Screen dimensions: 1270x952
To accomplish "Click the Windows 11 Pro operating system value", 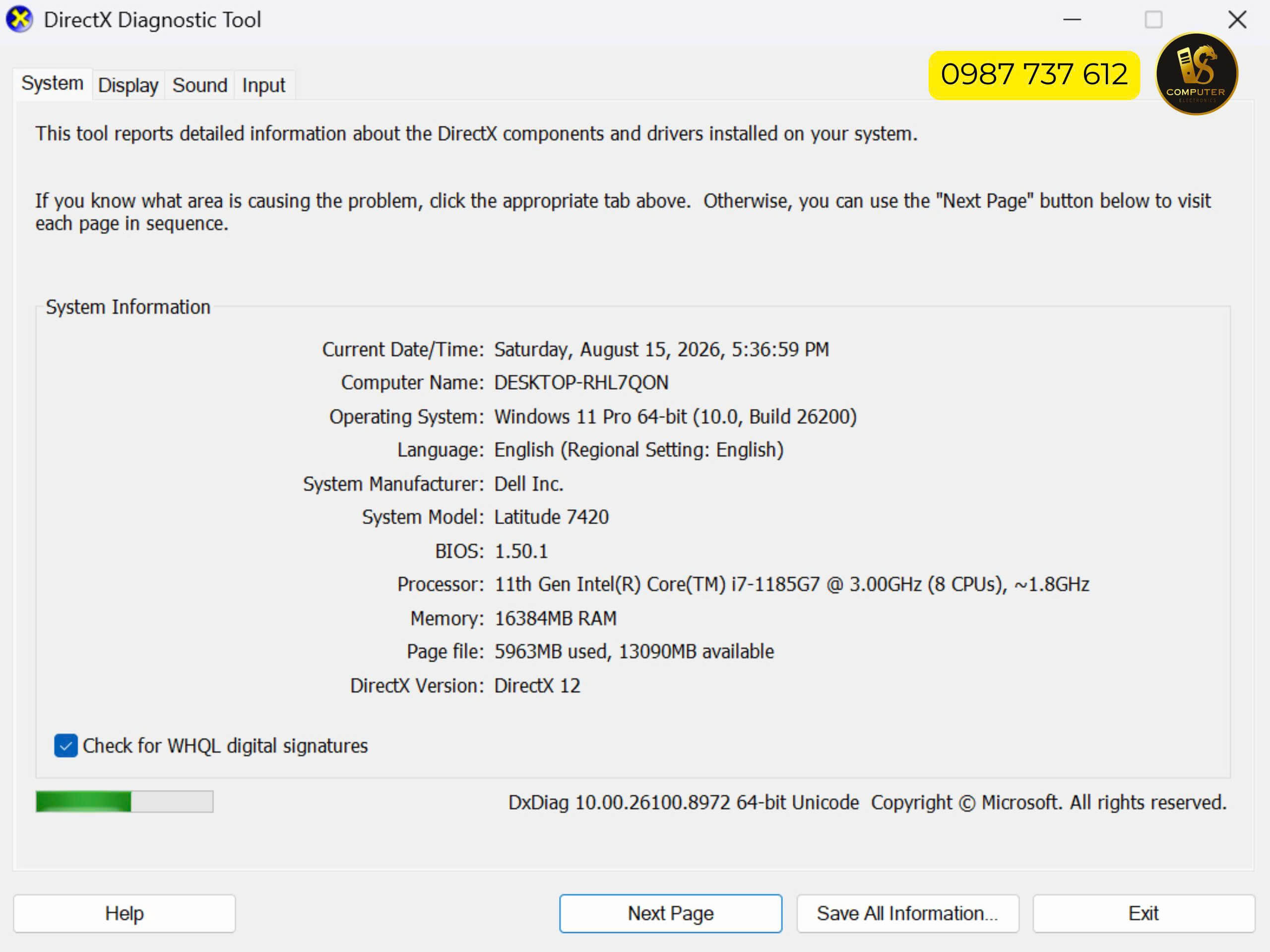I will tap(675, 416).
